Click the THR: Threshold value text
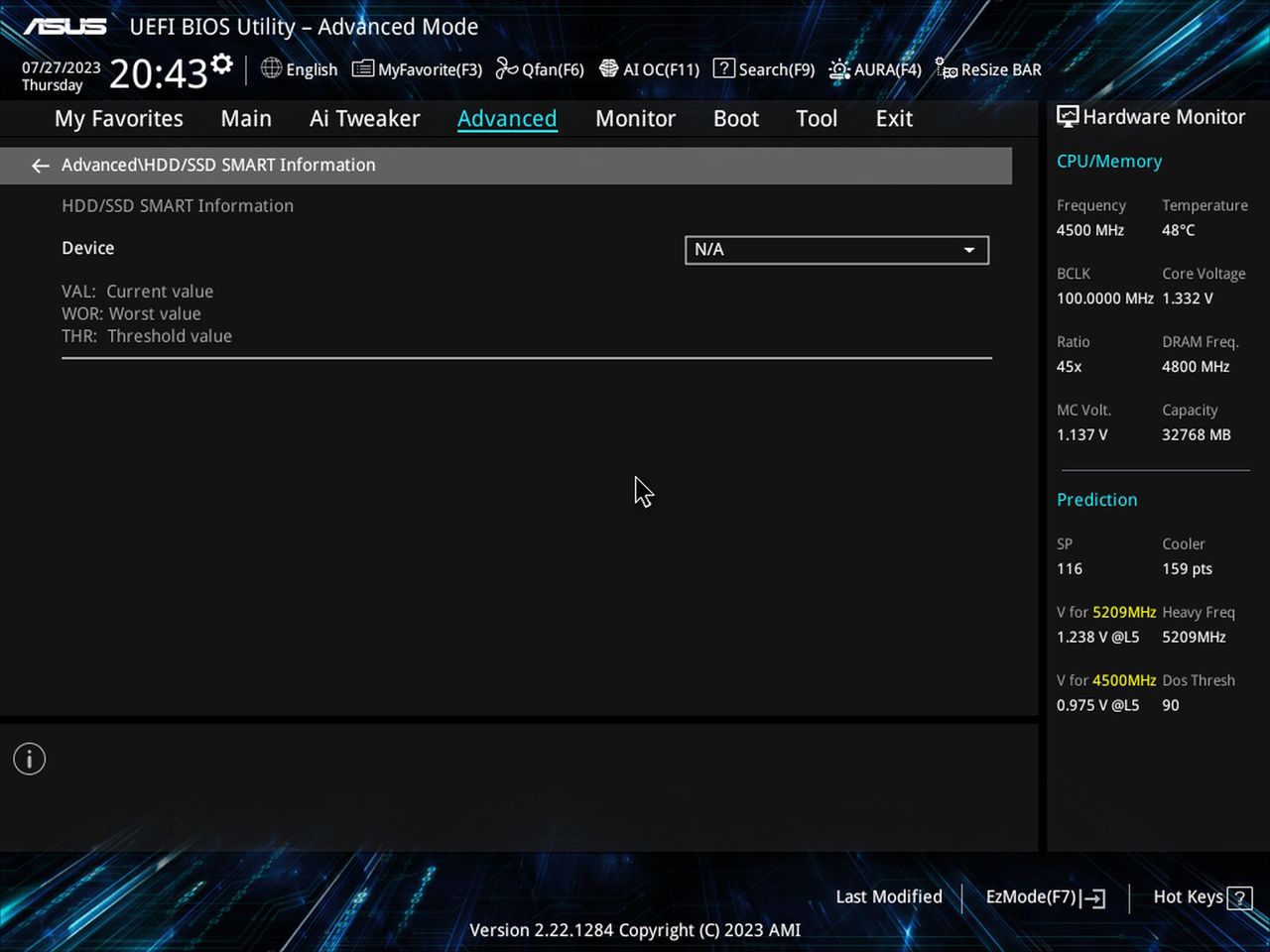The image size is (1270, 952). (x=147, y=336)
